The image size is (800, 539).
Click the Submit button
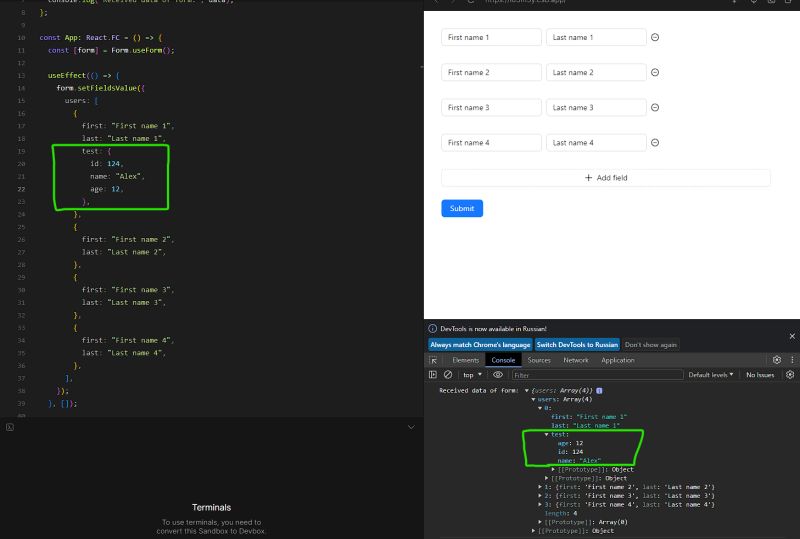[x=462, y=208]
